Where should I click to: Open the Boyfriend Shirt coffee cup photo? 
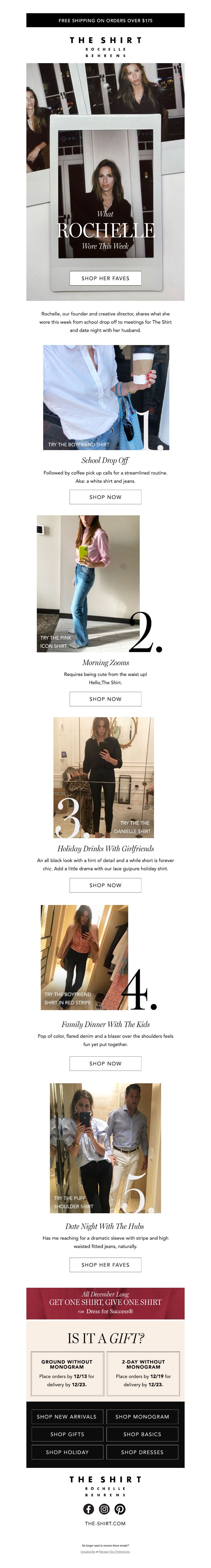[106, 398]
